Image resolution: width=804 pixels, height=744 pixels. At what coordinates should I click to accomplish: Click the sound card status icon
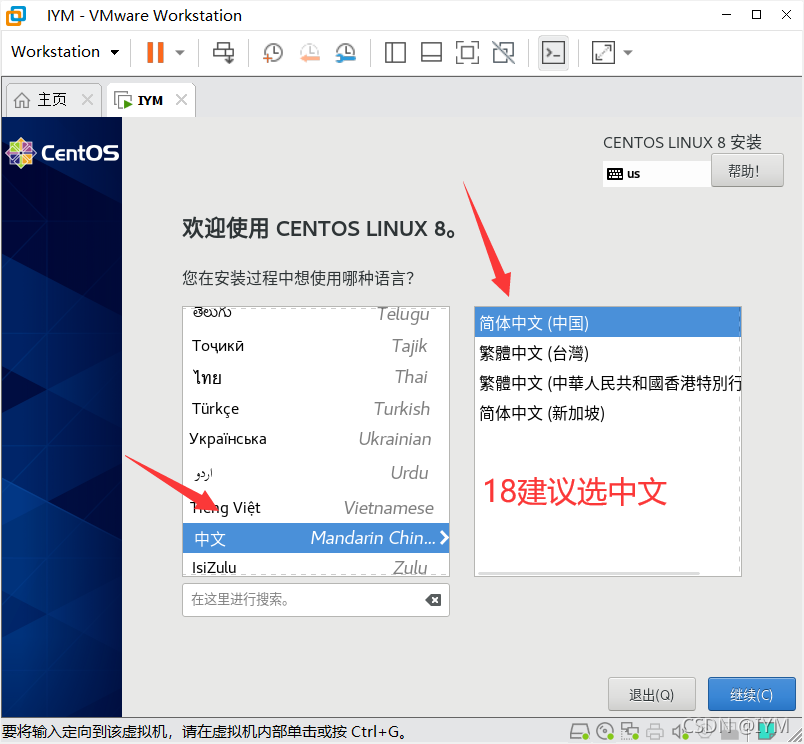click(679, 732)
